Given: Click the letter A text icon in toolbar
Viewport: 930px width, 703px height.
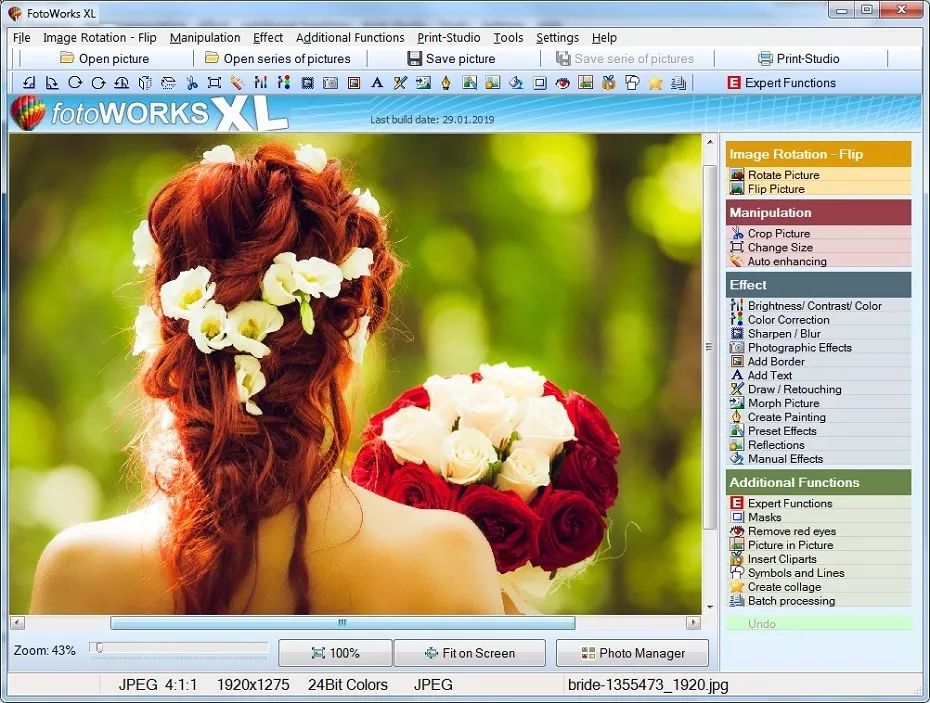Looking at the screenshot, I should coord(377,83).
